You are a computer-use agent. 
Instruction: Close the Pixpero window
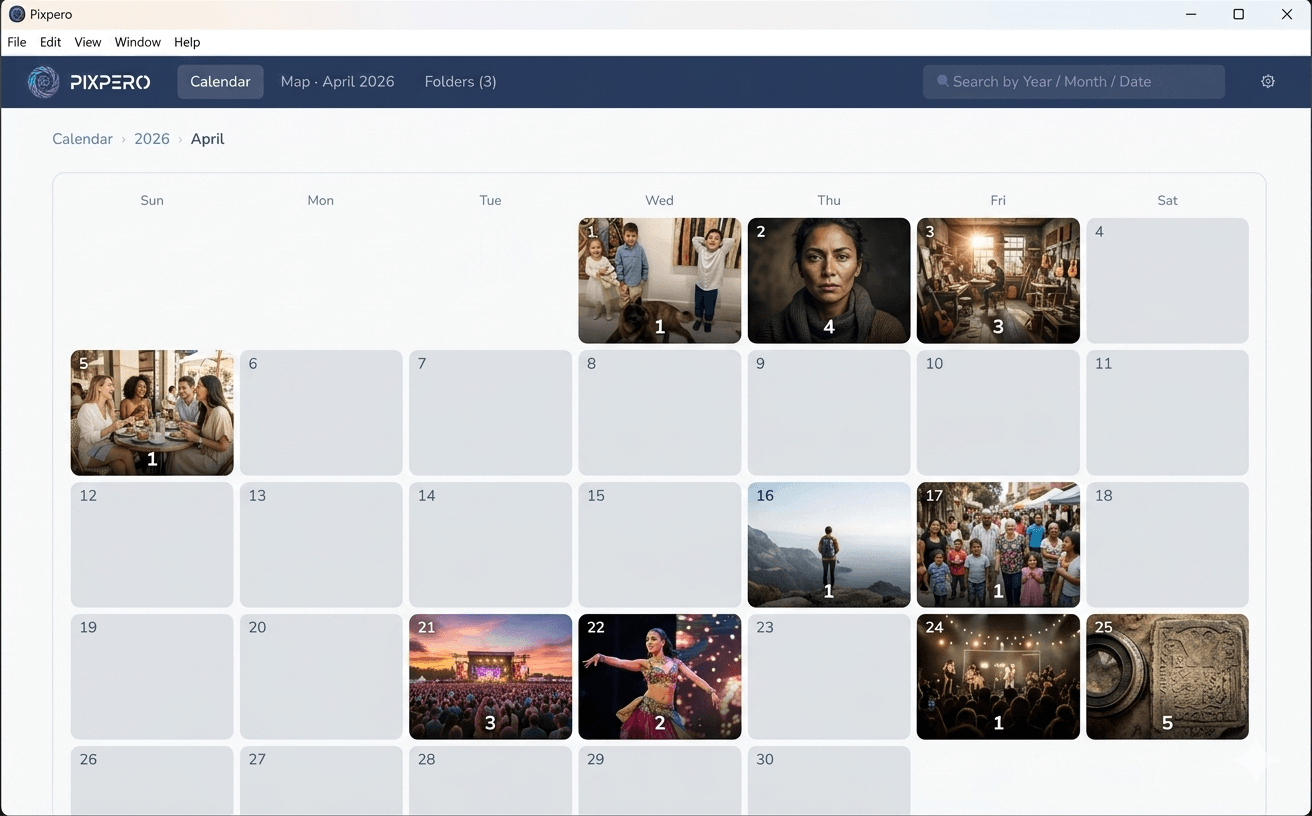tap(1287, 14)
